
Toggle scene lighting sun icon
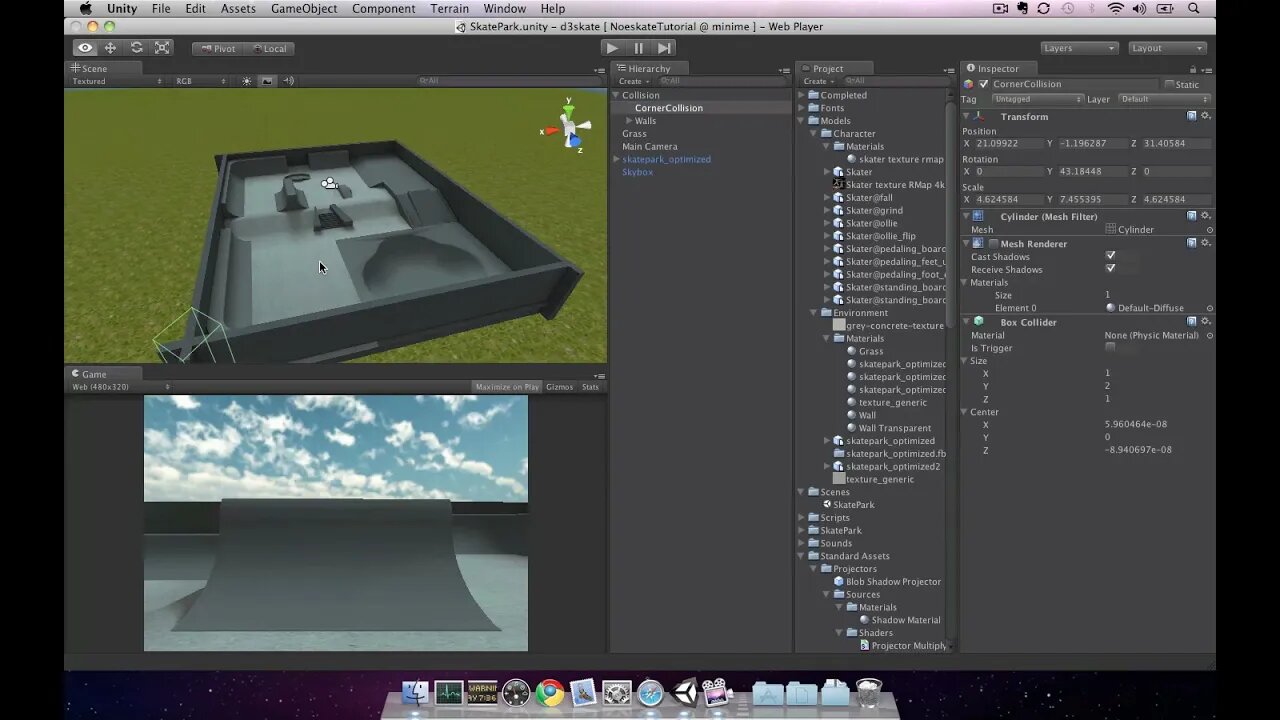click(247, 81)
